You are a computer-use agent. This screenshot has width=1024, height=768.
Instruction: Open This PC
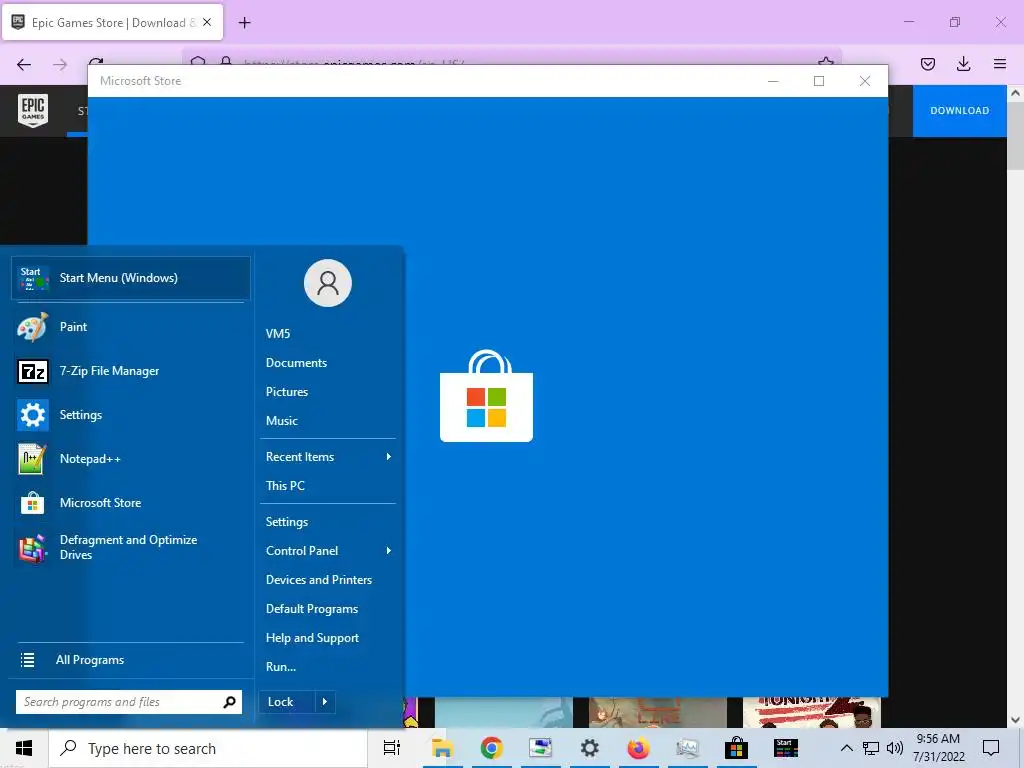pyautogui.click(x=285, y=486)
